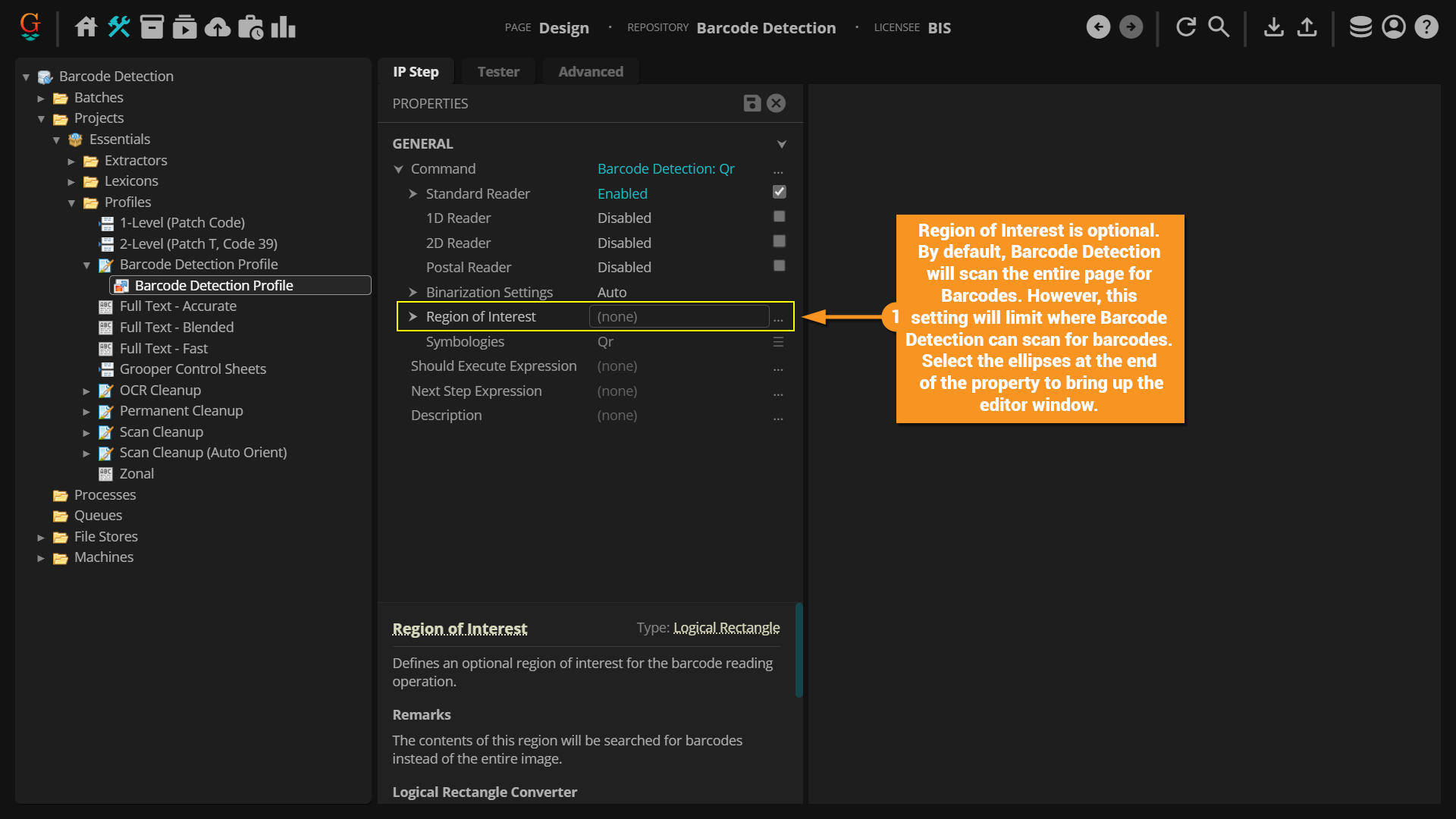This screenshot has width=1456, height=819.
Task: Enable the Postal Reader checkbox
Action: [779, 266]
